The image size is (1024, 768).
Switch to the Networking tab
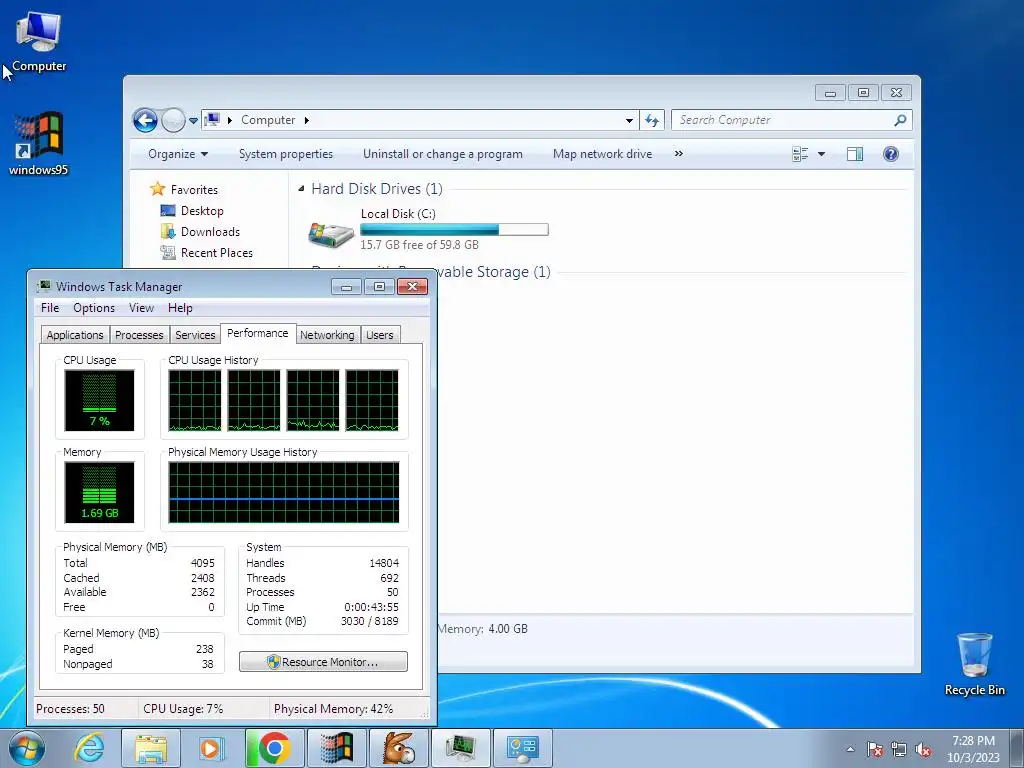click(x=327, y=335)
